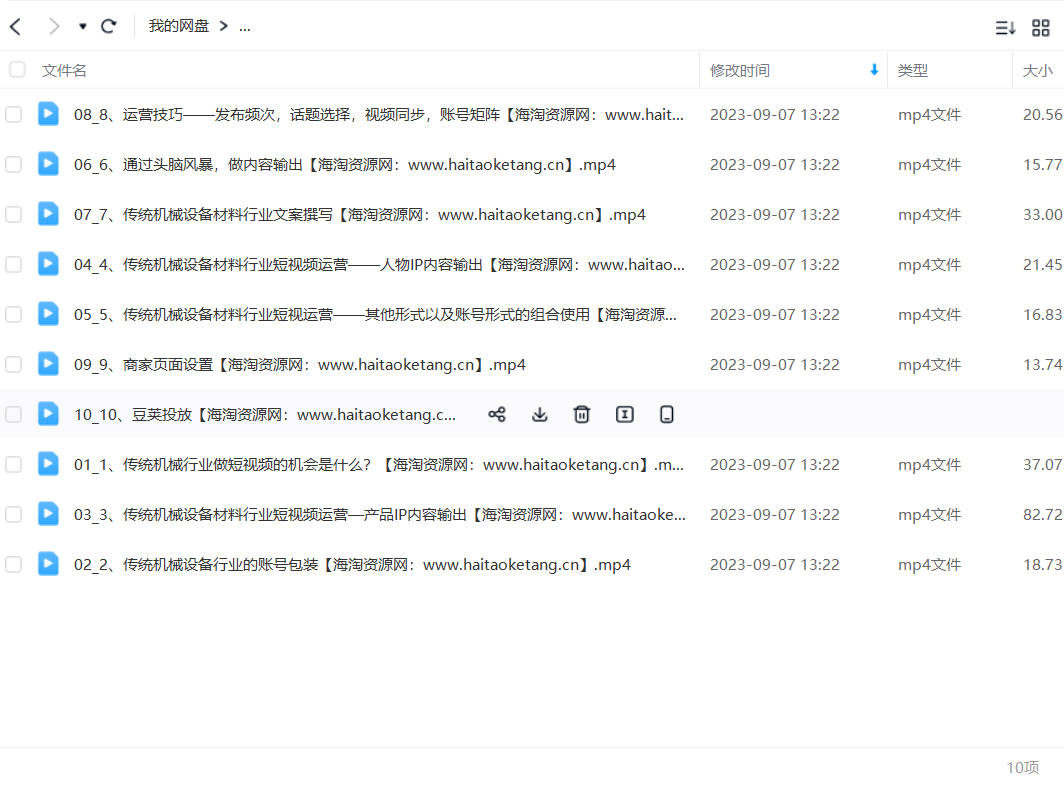The height and width of the screenshot is (790, 1064).
Task: Toggle the blue sort direction arrow
Action: pyautogui.click(x=874, y=69)
